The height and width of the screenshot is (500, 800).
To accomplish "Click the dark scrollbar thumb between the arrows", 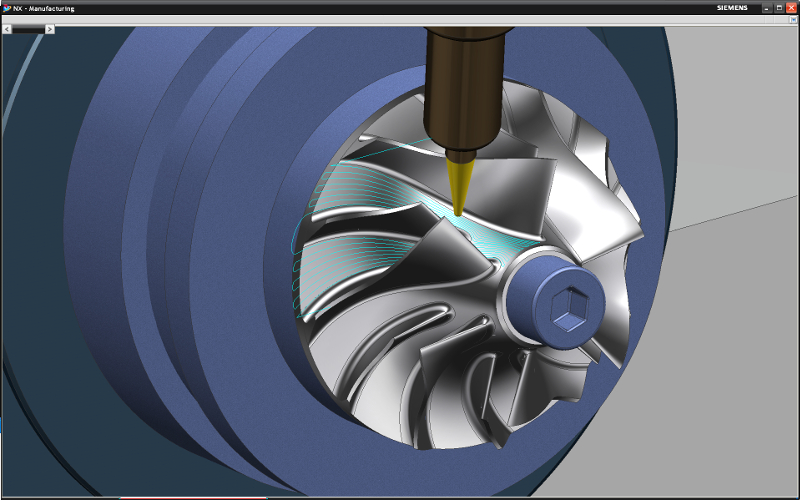I will click(x=29, y=30).
